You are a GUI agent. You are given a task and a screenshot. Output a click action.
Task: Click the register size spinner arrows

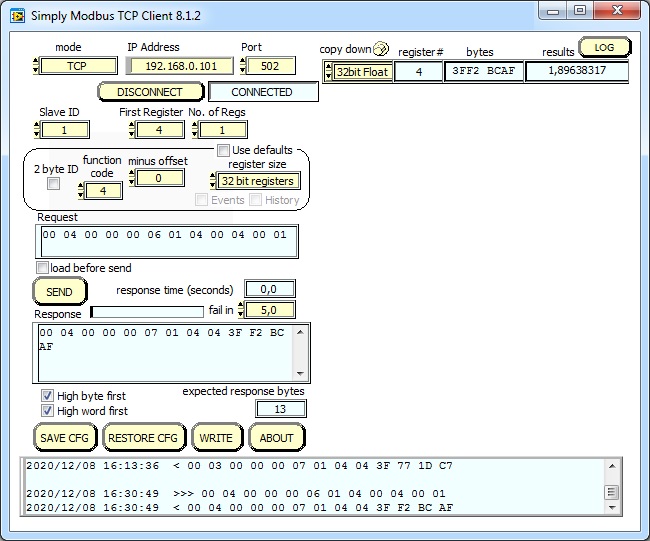pos(213,181)
